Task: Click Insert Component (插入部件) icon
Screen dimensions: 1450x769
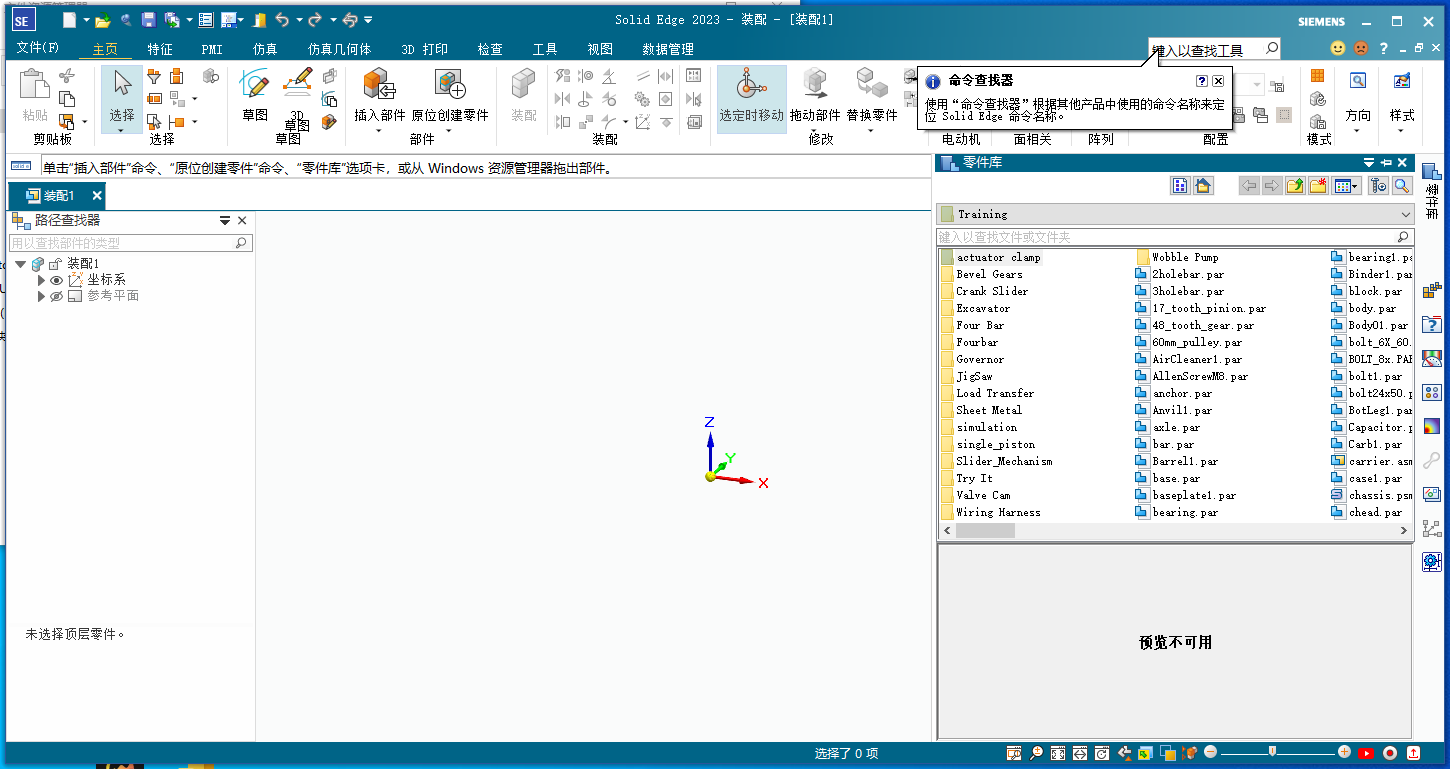Action: tap(379, 86)
